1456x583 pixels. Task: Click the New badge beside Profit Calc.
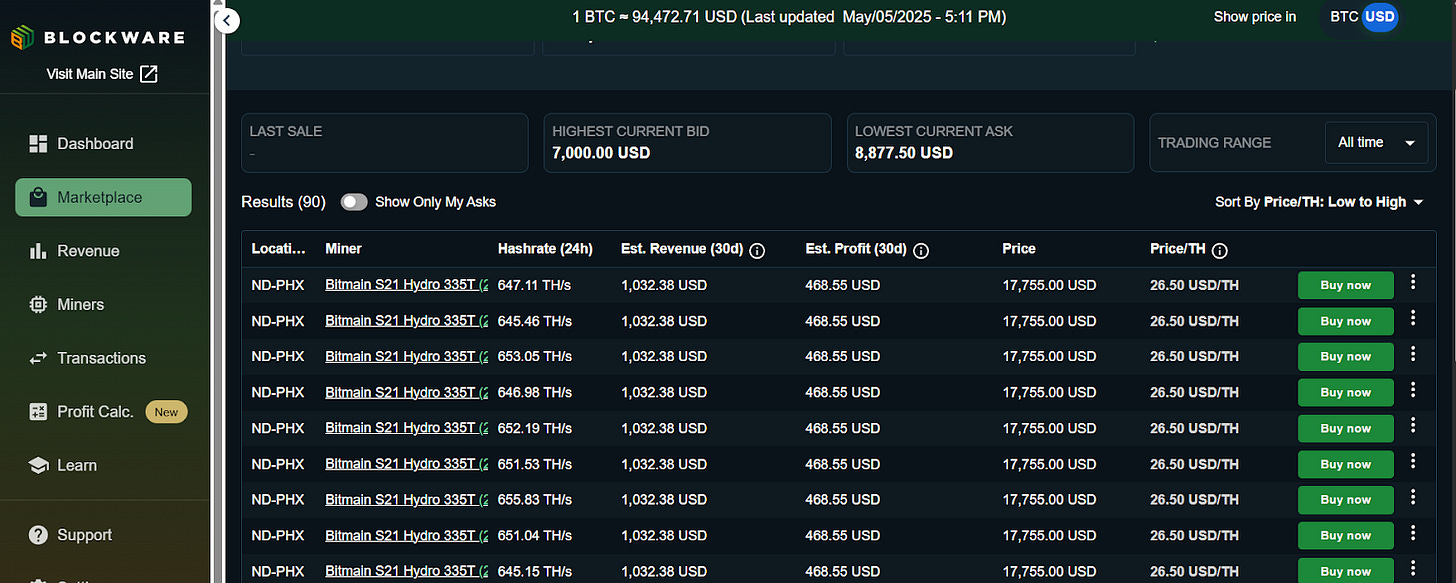pos(166,412)
